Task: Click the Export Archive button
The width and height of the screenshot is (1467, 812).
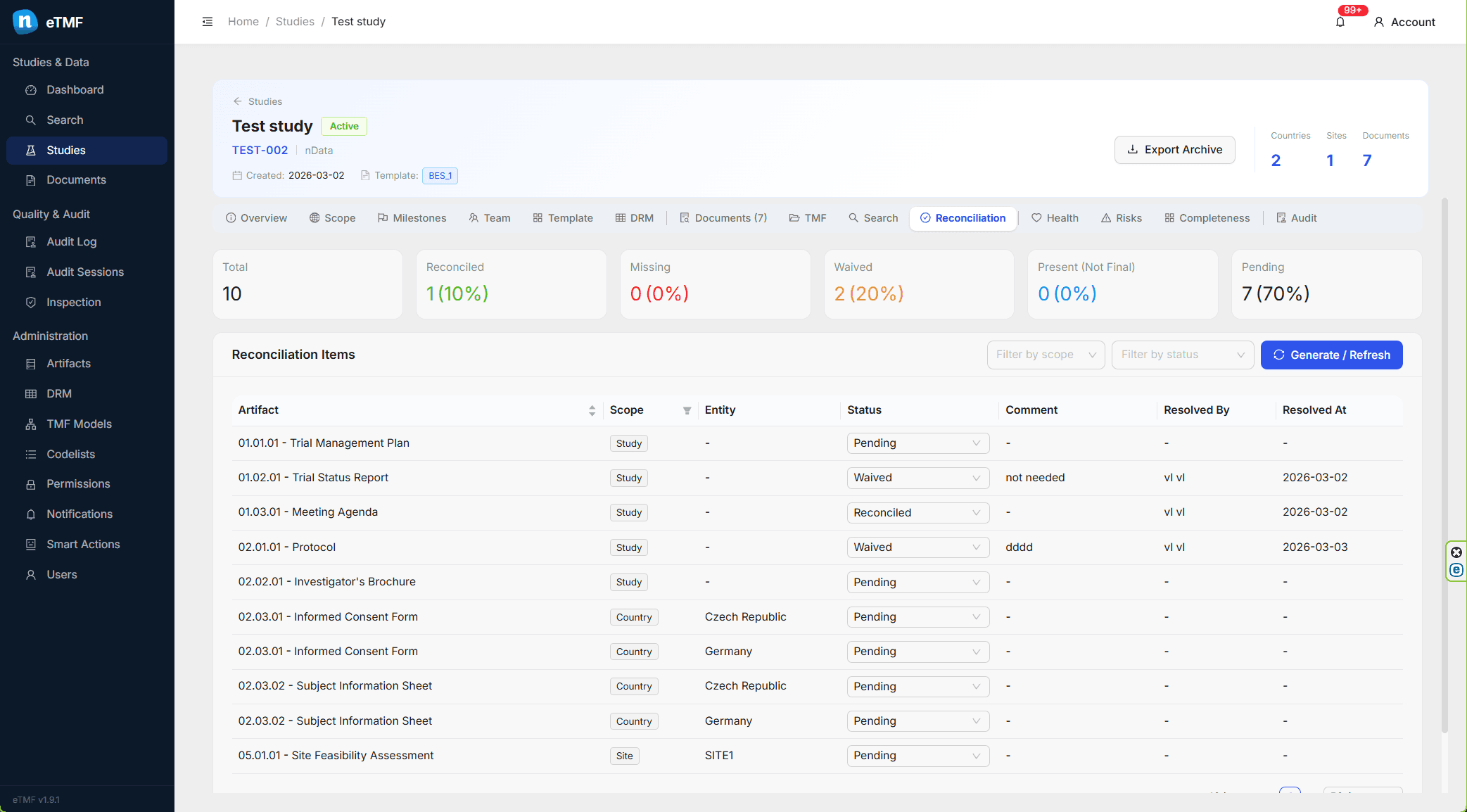Action: tap(1174, 150)
